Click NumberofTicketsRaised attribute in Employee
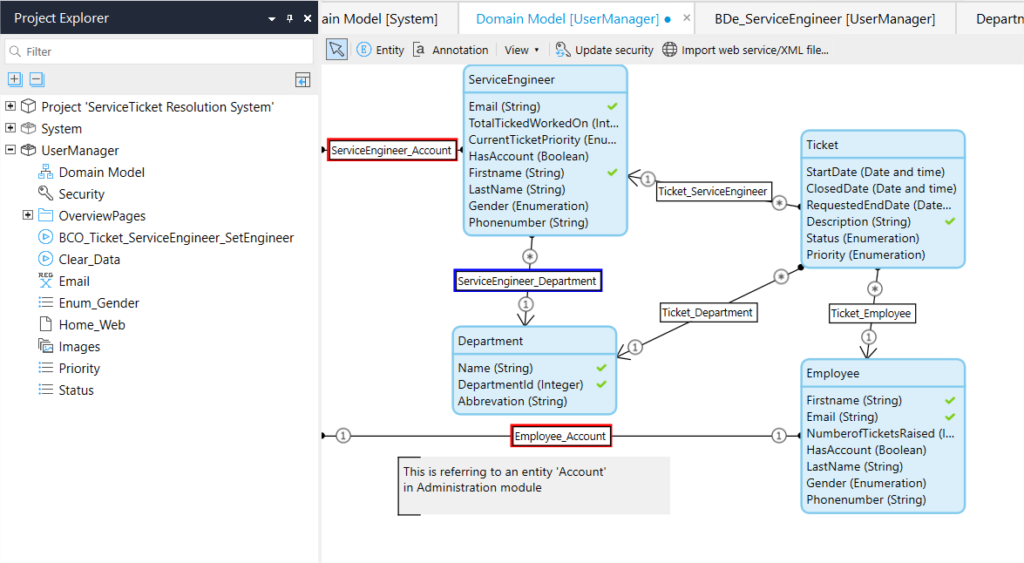Screen dimensions: 1024x563 click(880, 433)
